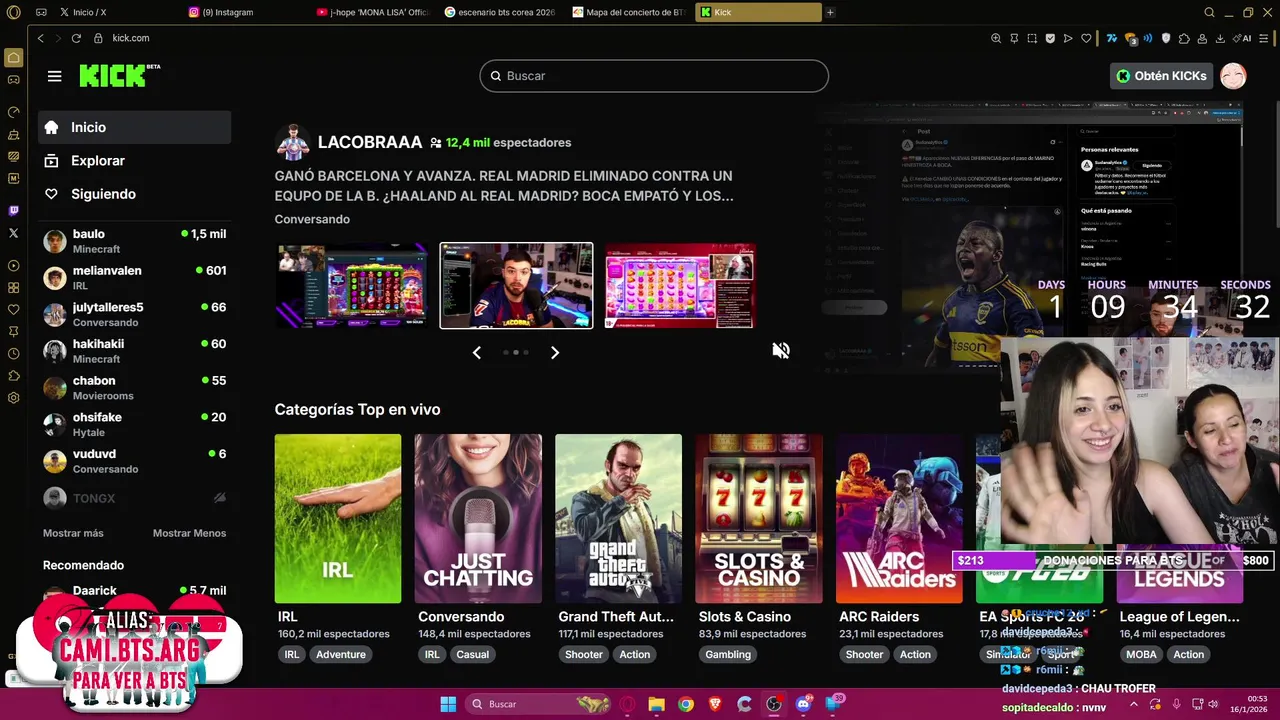This screenshot has height=720, width=1280.
Task: Switch to j-hope MONA LISA YouTube tab
Action: (375, 12)
